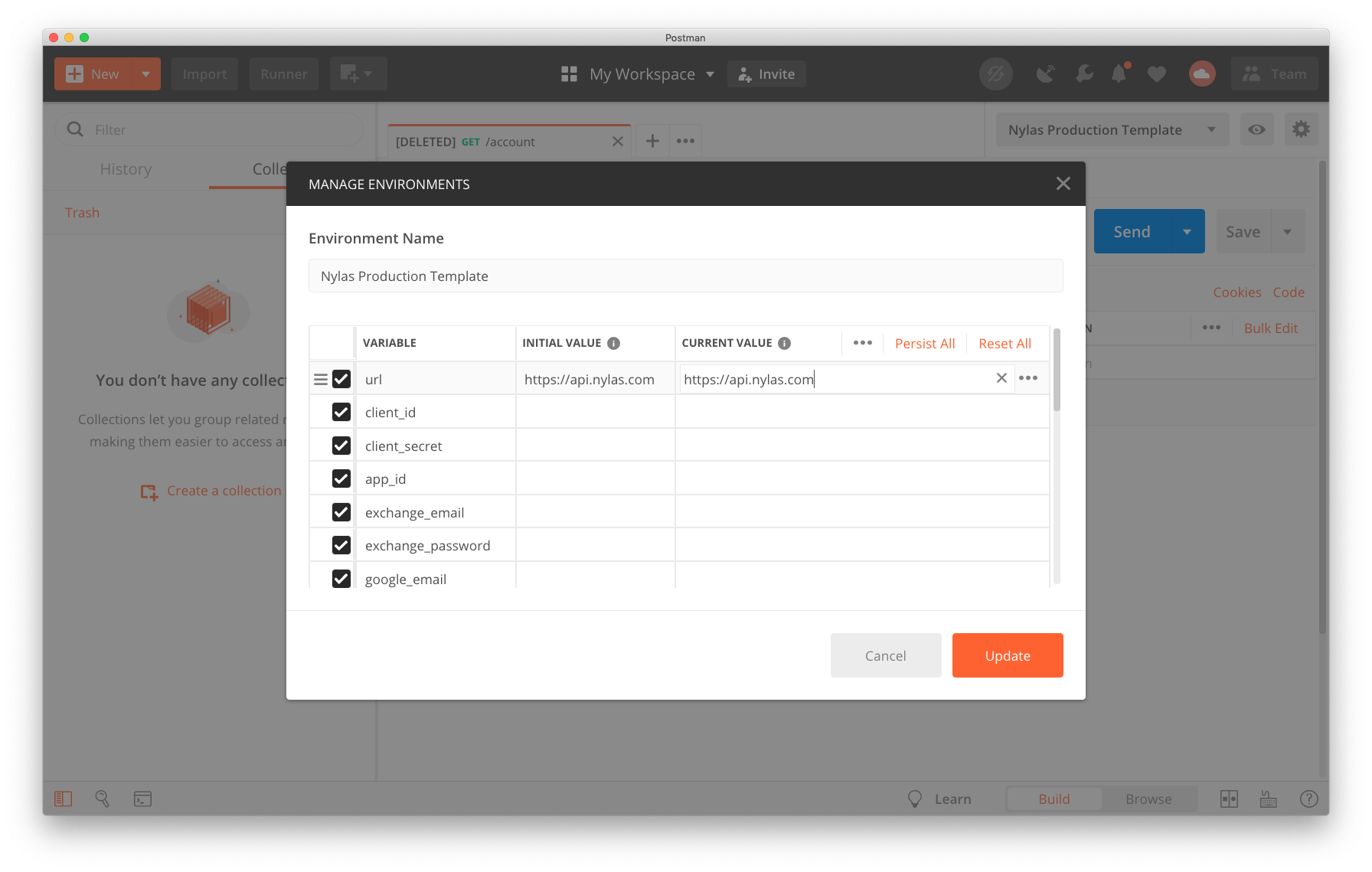This screenshot has height=872, width=1372.
Task: Open notifications bell
Action: 1119,73
